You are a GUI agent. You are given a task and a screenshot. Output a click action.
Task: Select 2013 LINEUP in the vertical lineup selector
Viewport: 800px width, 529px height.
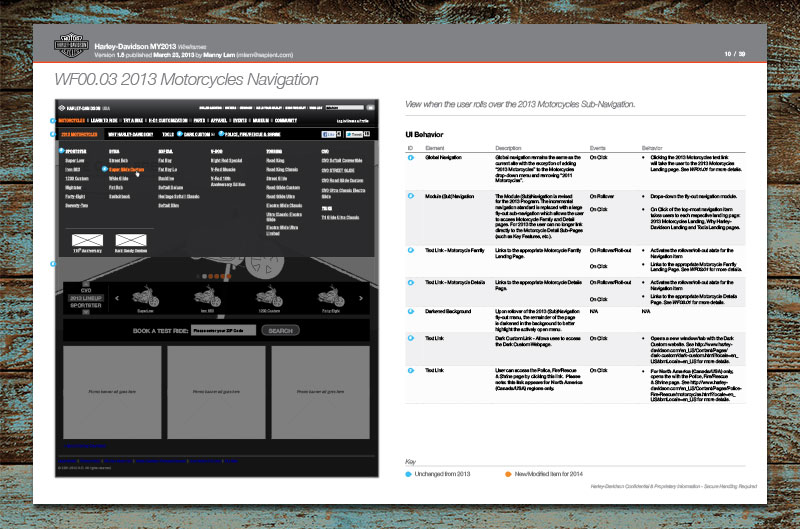pos(86,298)
